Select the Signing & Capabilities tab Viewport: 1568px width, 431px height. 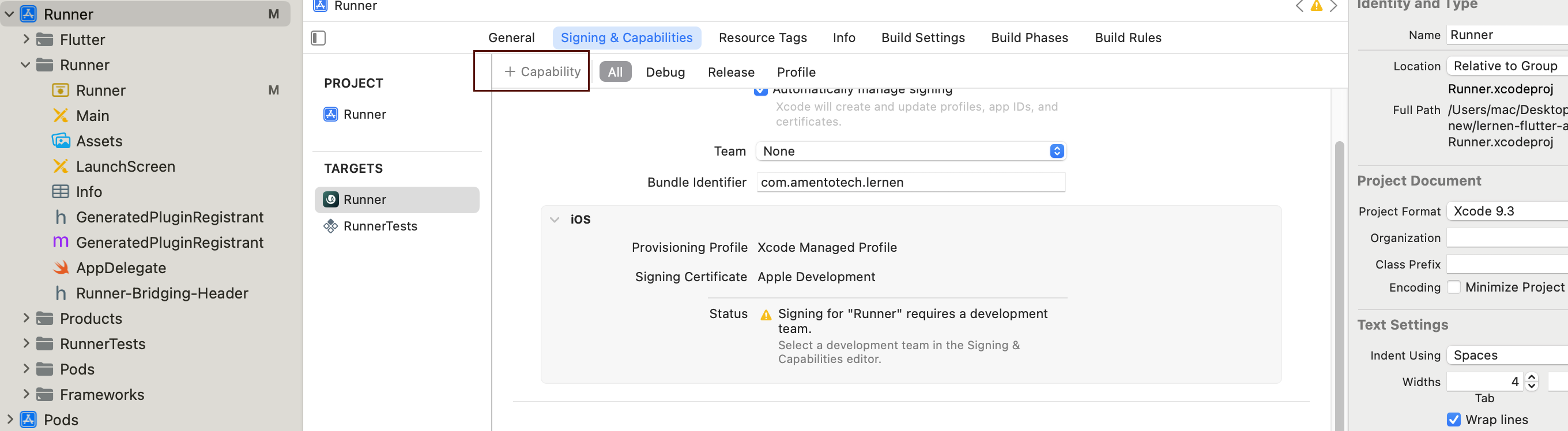pyautogui.click(x=627, y=38)
